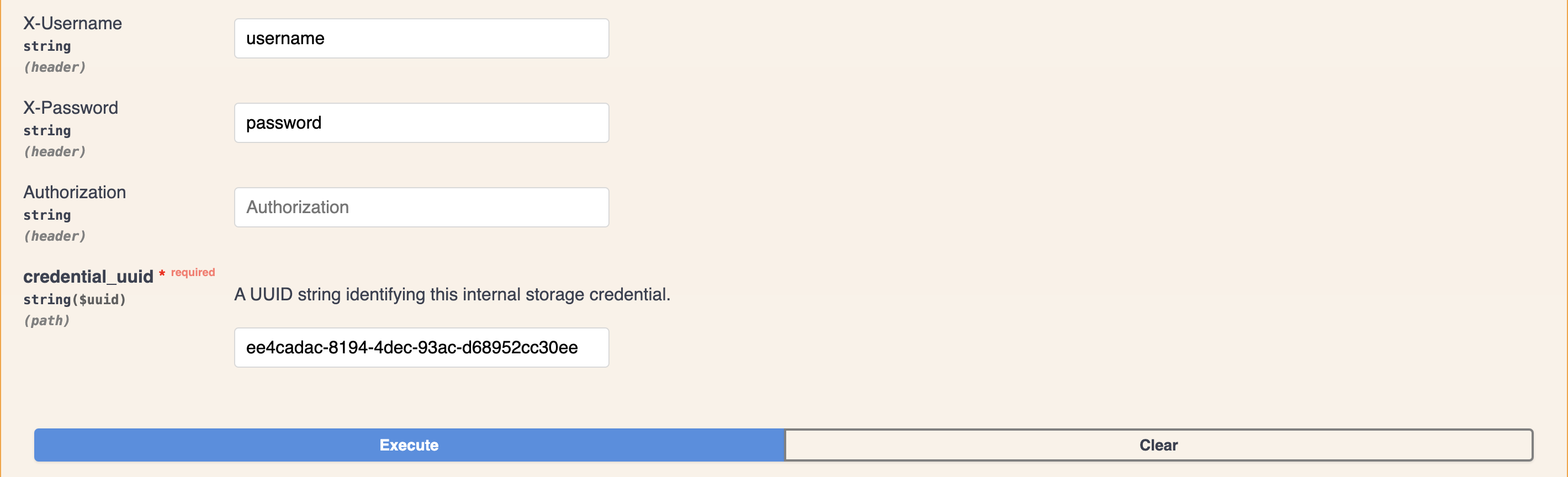Click the X-Username header input field

pos(421,38)
